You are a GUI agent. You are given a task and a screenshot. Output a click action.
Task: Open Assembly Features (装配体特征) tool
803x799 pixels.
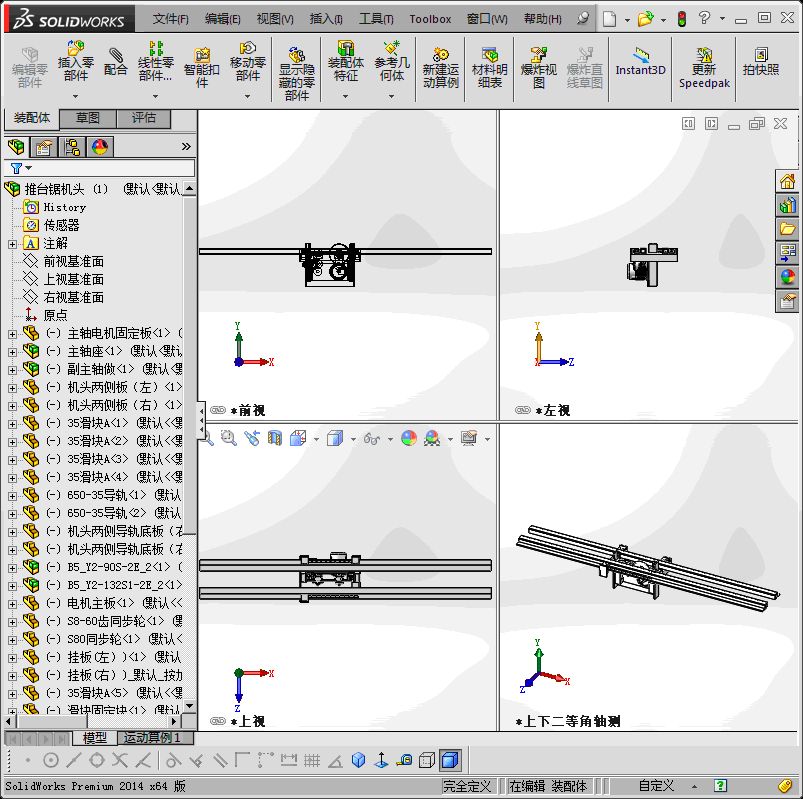[x=346, y=61]
